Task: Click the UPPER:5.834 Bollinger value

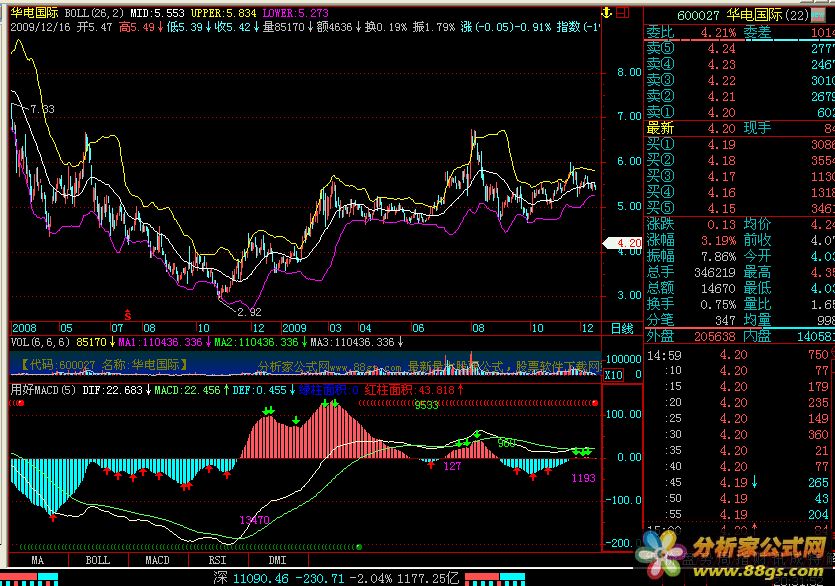Action: coord(223,13)
